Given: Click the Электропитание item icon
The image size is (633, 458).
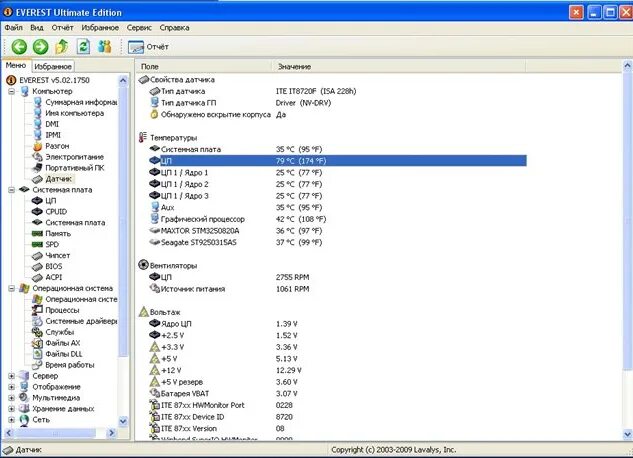Looking at the screenshot, I should (38, 157).
